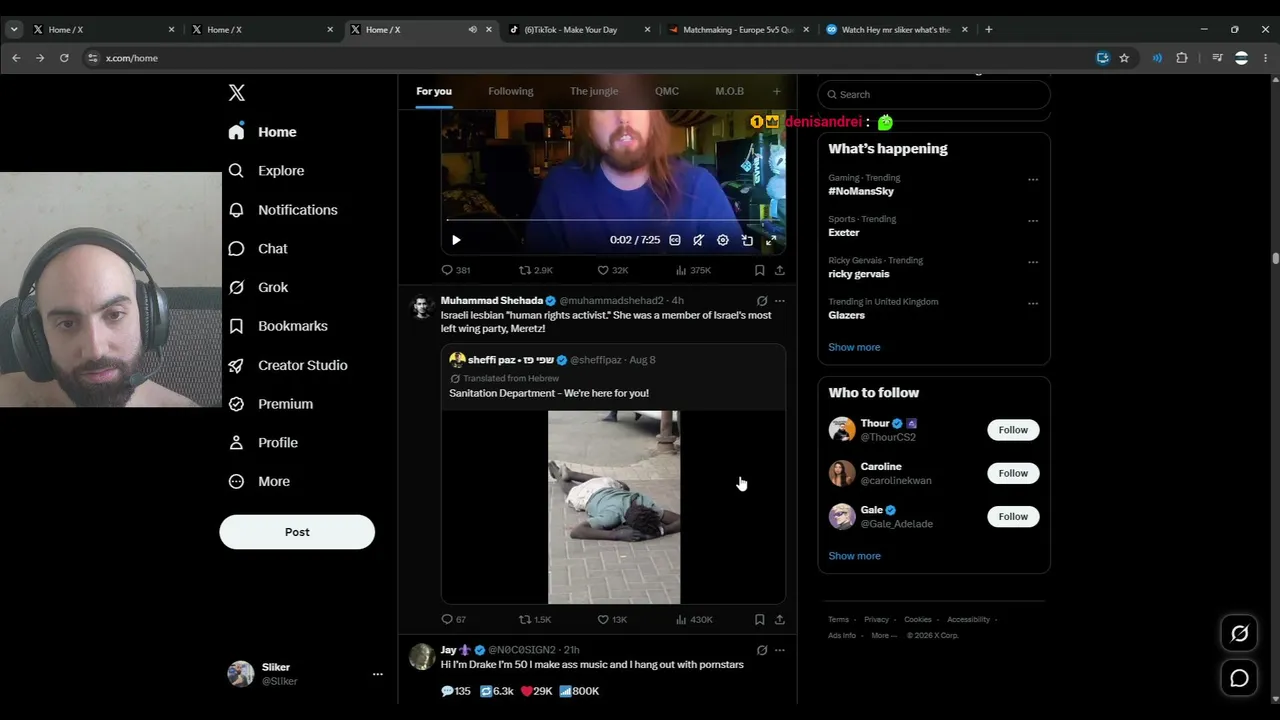The image size is (1280, 720).
Task: Open Grok from the left sidebar
Action: coord(258,287)
